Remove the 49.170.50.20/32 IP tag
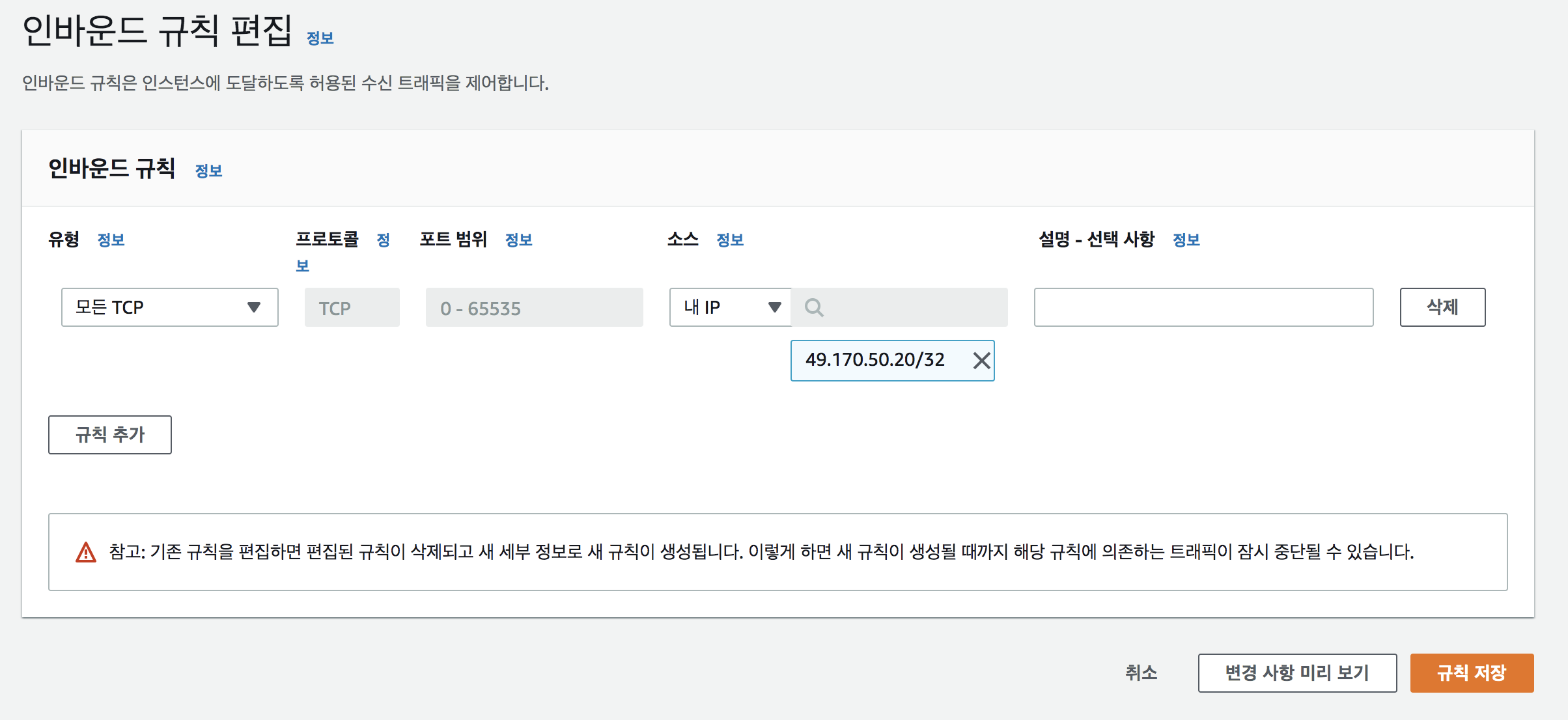1568x720 pixels. coord(981,360)
